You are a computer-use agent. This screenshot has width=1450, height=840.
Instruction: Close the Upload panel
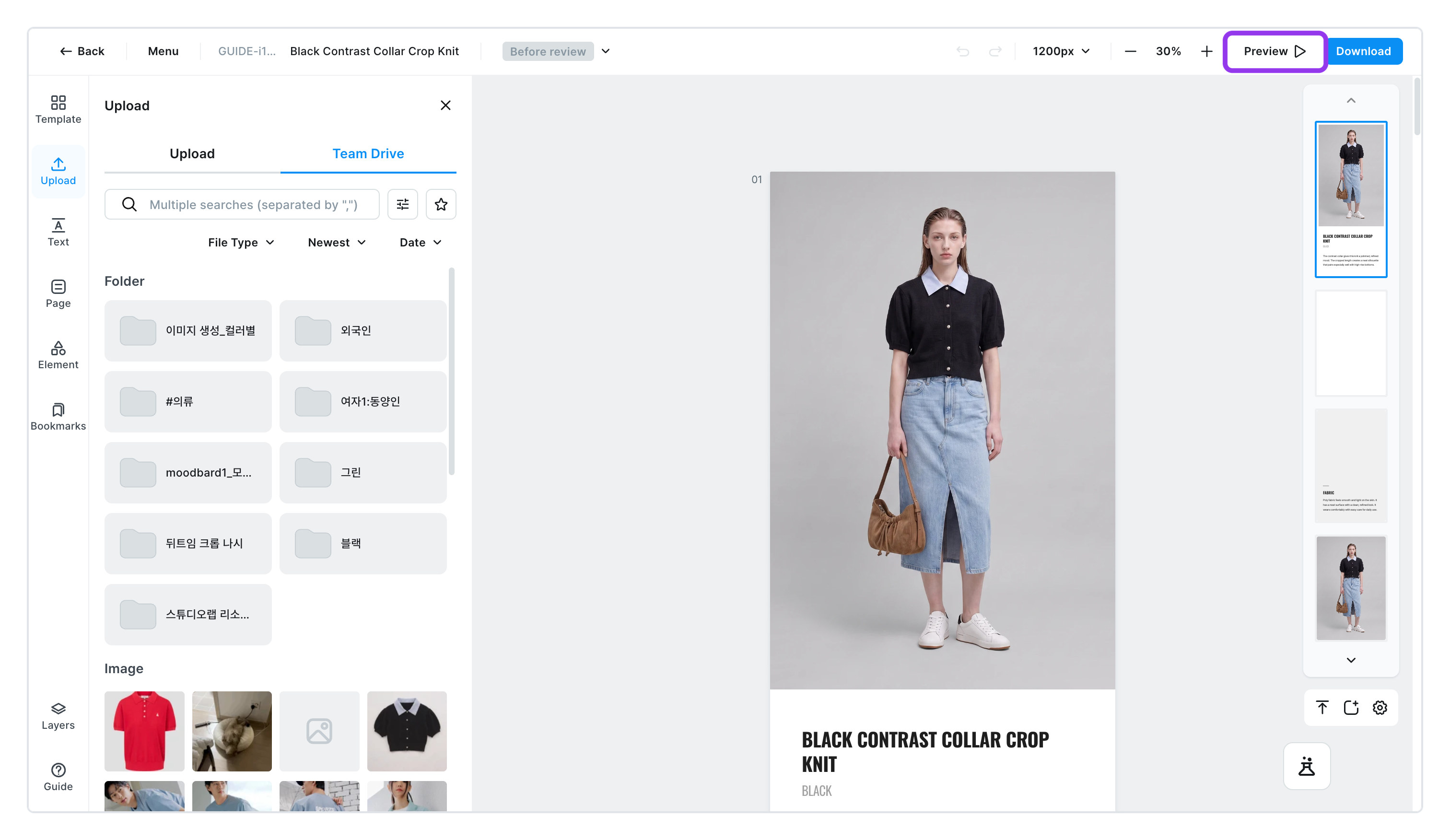(445, 105)
